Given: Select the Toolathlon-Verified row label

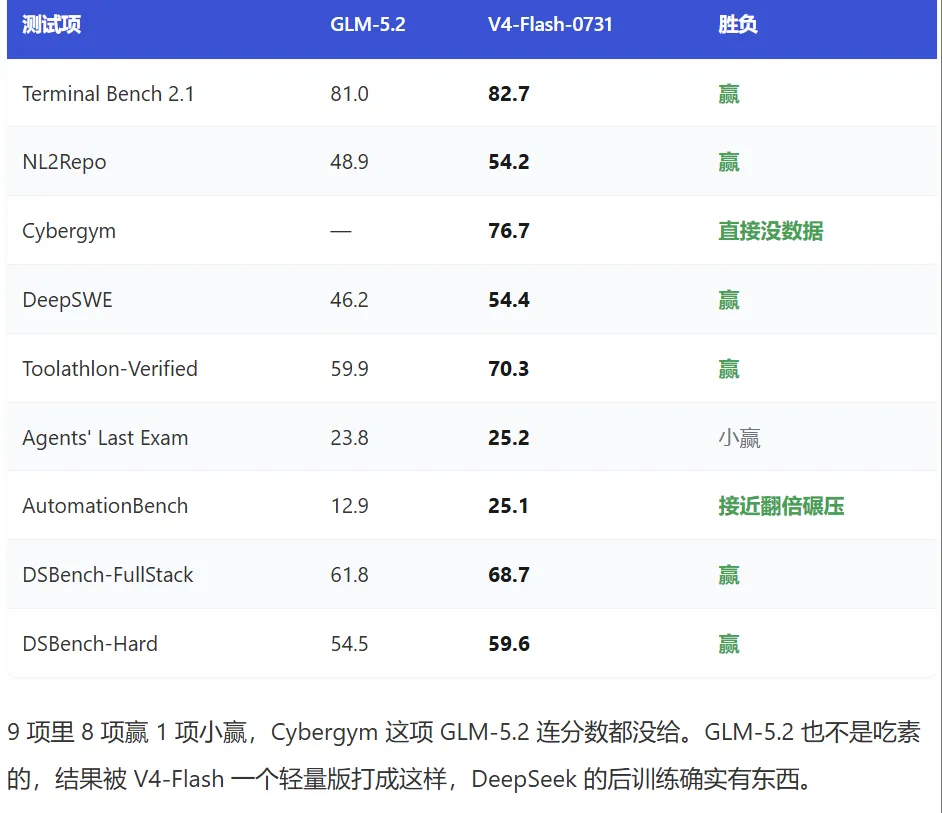Looking at the screenshot, I should pyautogui.click(x=110, y=368).
